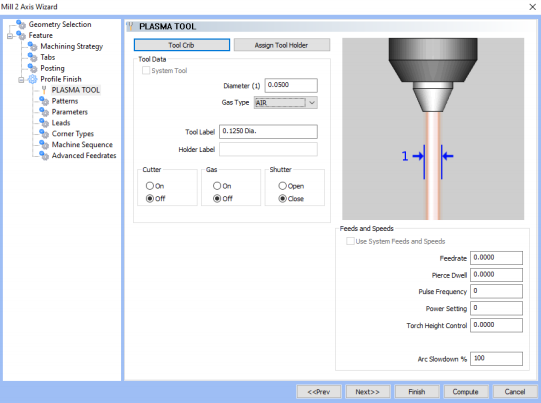Click the Machine Sequence gear icon
The height and width of the screenshot is (403, 541).
(44, 145)
